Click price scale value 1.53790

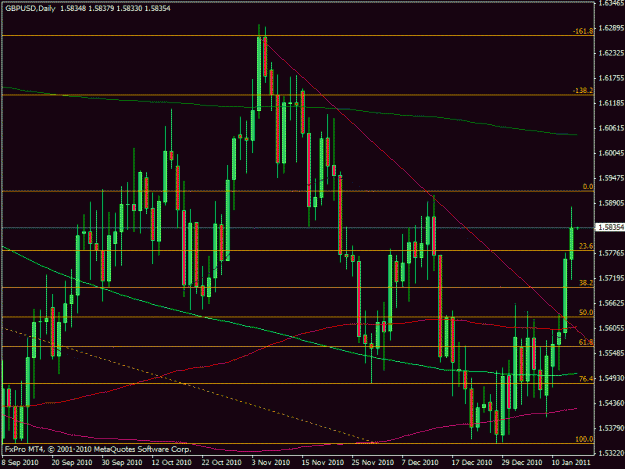pyautogui.click(x=611, y=428)
